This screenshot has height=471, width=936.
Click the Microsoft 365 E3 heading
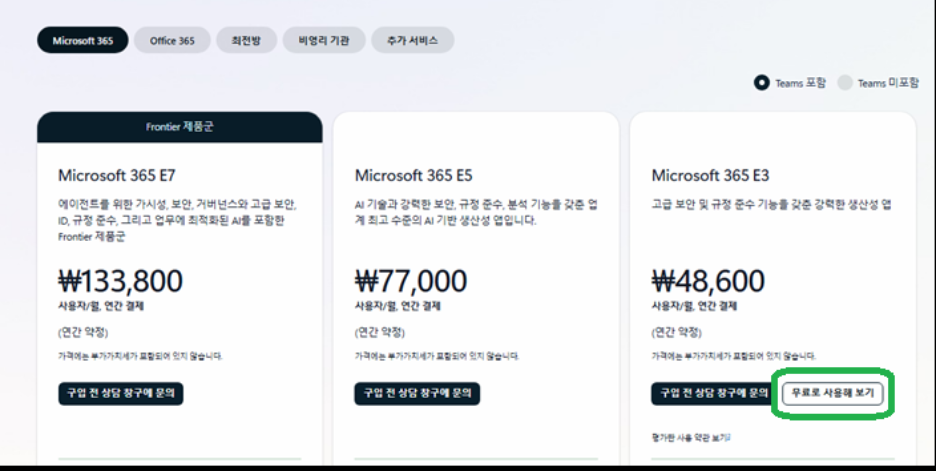[710, 176]
